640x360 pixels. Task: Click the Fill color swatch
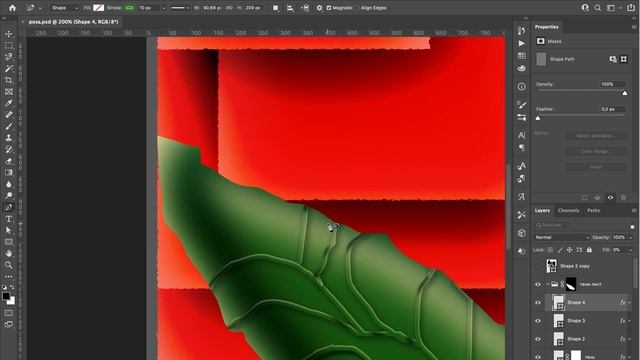click(x=98, y=8)
